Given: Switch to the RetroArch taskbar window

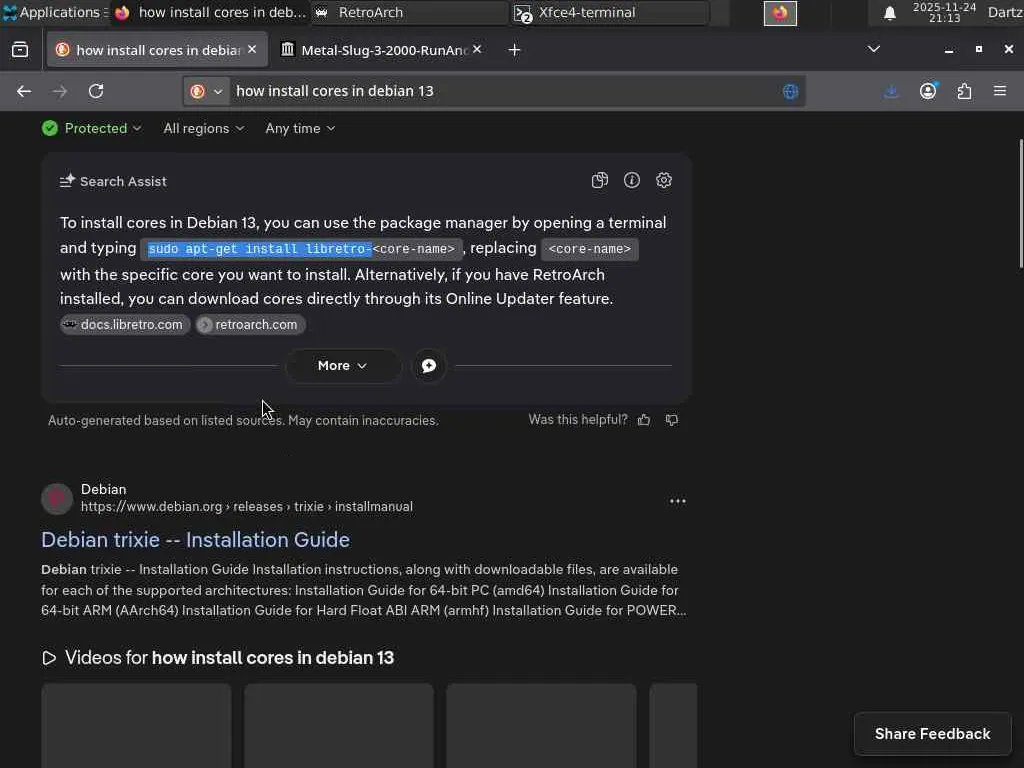Looking at the screenshot, I should tap(408, 12).
